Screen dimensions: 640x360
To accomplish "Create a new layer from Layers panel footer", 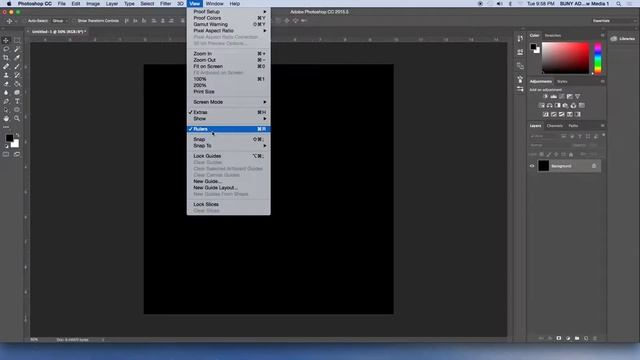I will point(586,338).
